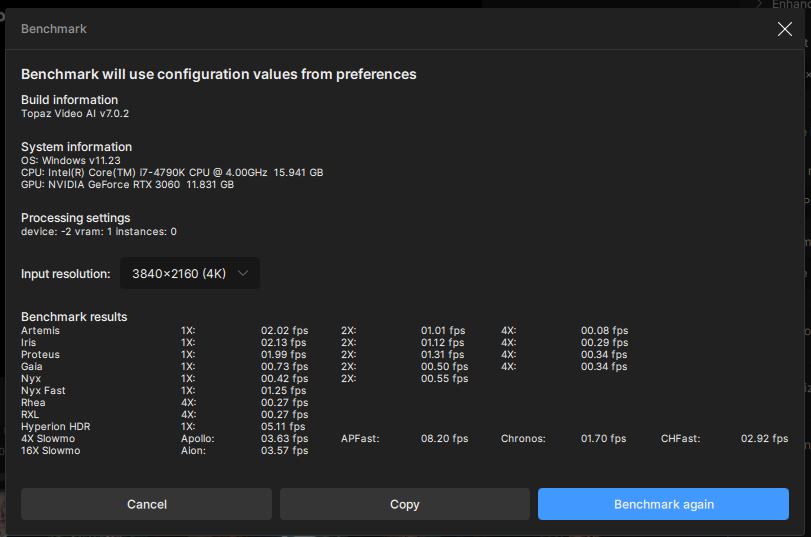The width and height of the screenshot is (811, 537).
Task: Expand the Enhancement section chevron behind the dialog
Action: [x=760, y=5]
